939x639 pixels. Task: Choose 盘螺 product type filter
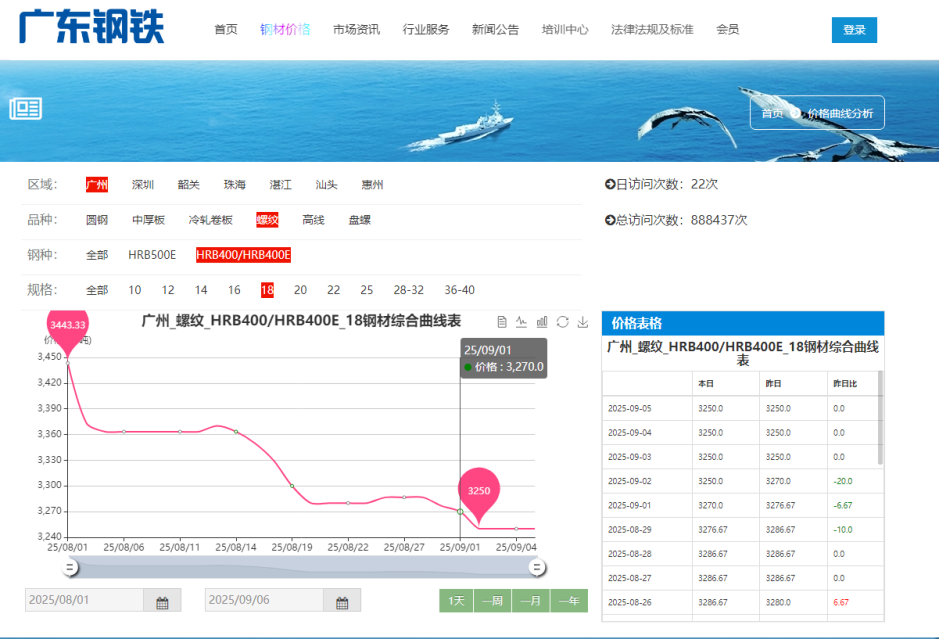click(359, 220)
